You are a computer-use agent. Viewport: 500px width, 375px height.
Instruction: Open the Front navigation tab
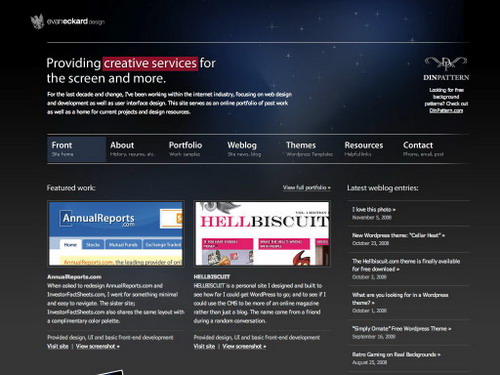click(x=77, y=149)
